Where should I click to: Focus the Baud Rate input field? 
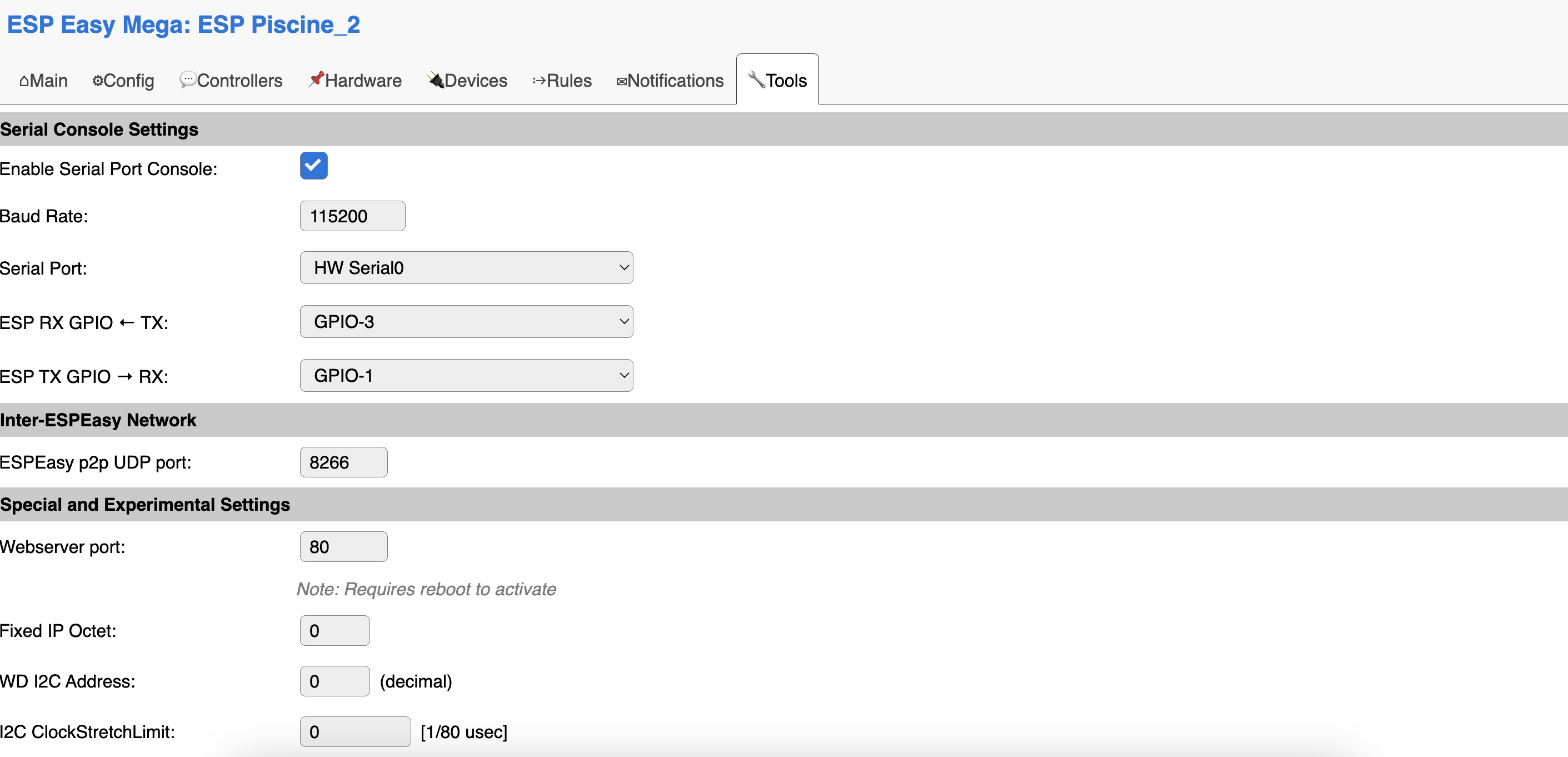click(x=352, y=216)
